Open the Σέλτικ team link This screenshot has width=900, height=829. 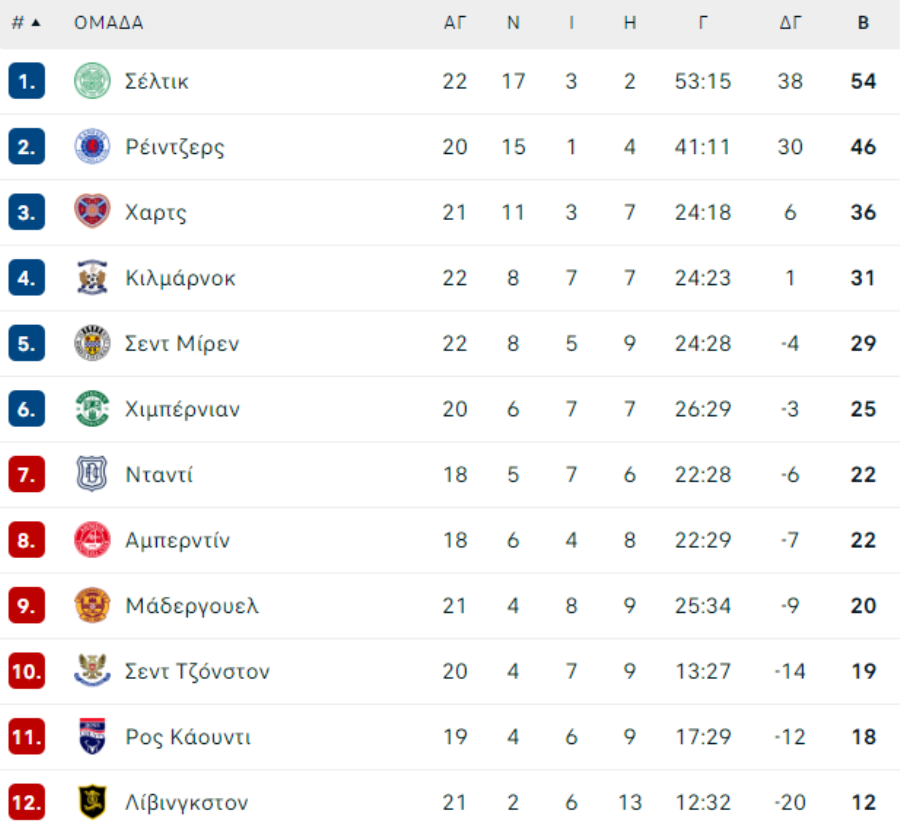157,82
